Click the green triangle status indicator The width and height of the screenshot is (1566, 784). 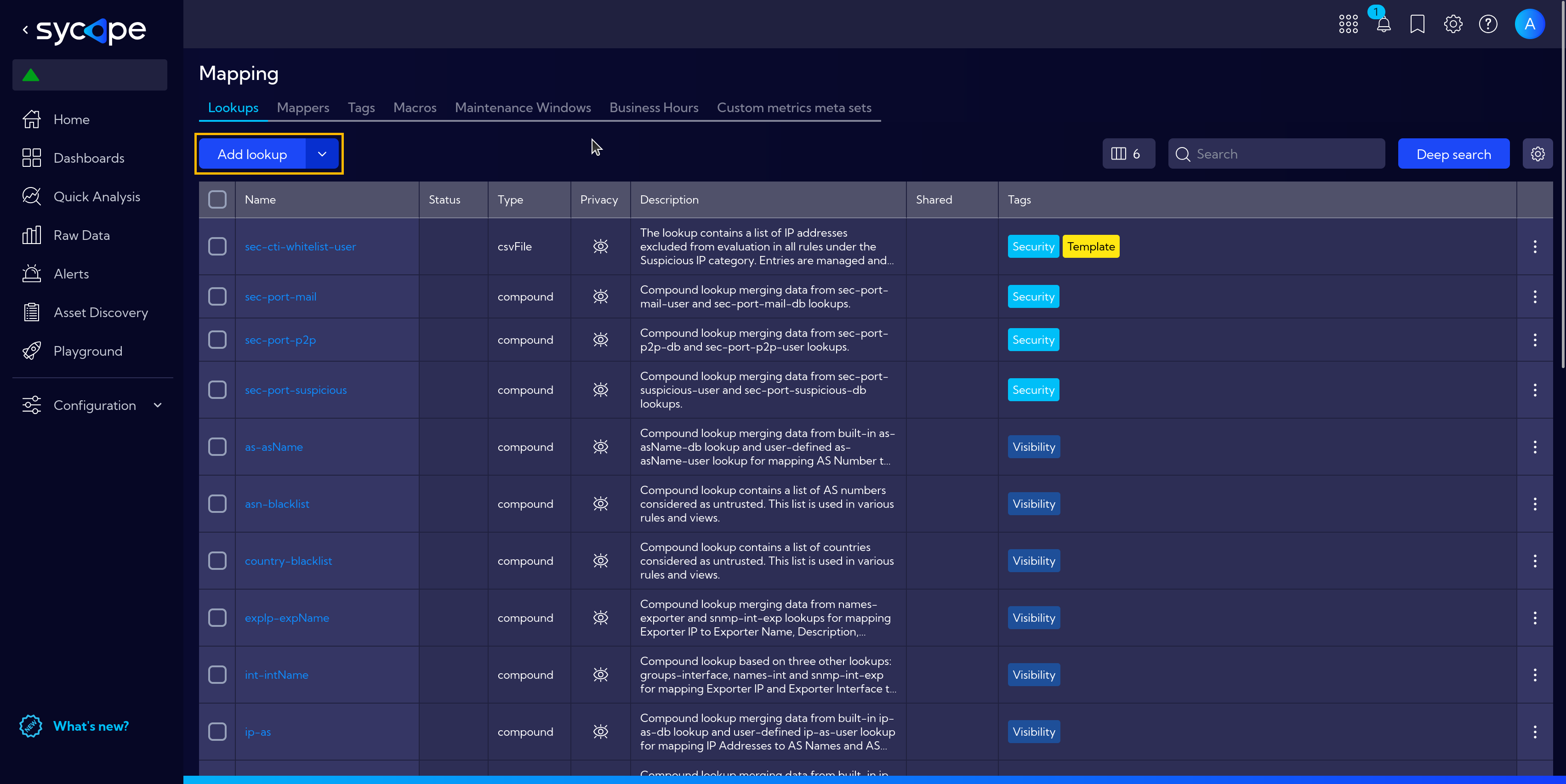click(31, 75)
